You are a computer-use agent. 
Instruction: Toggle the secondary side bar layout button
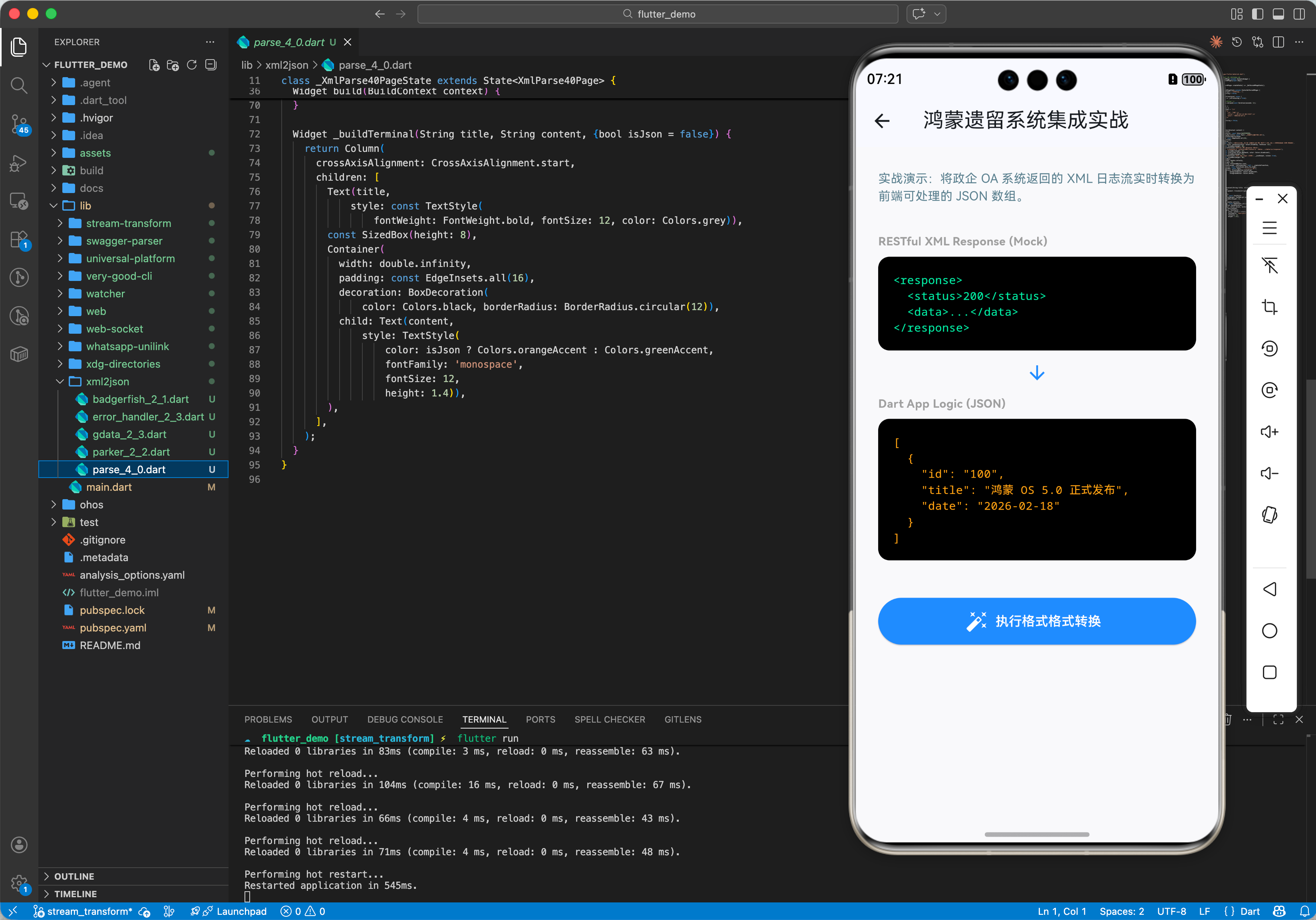click(1299, 14)
